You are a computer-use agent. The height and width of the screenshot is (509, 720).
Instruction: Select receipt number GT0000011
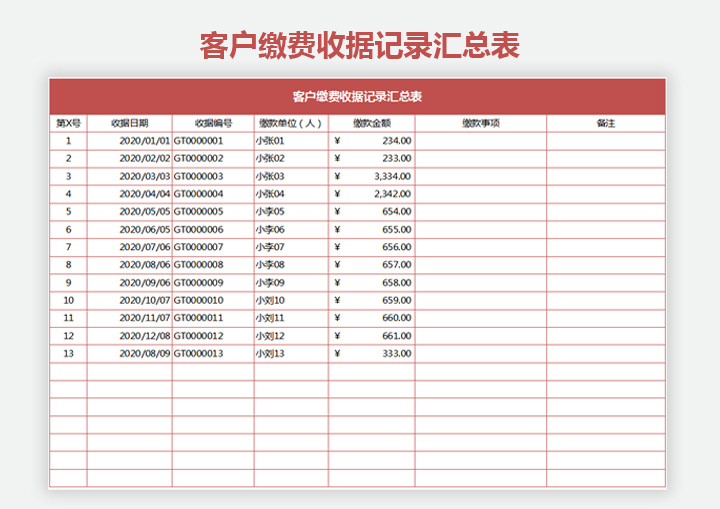(198, 318)
